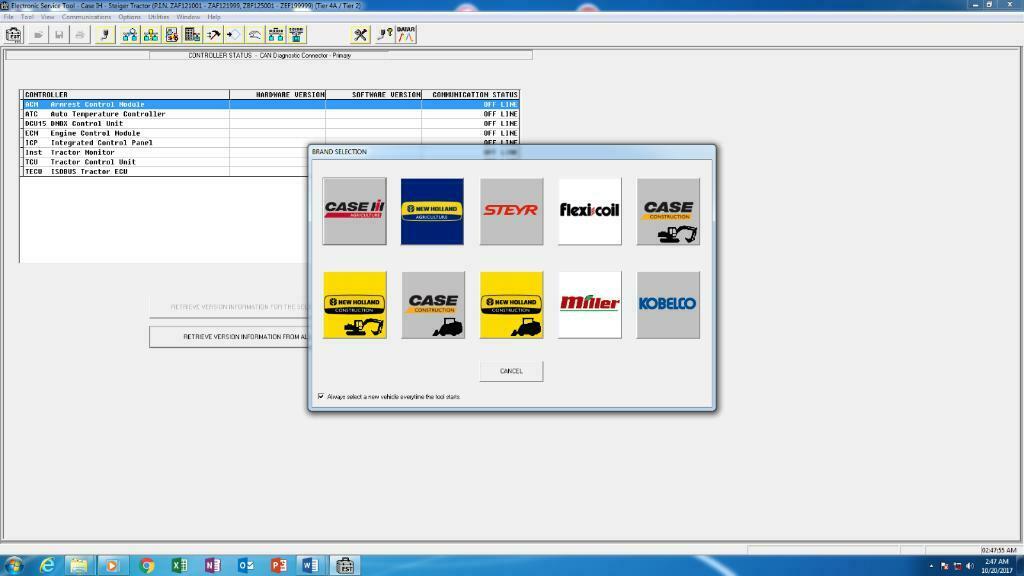Click the floppy disk save icon
Viewport: 1024px width, 576px height.
pos(59,35)
